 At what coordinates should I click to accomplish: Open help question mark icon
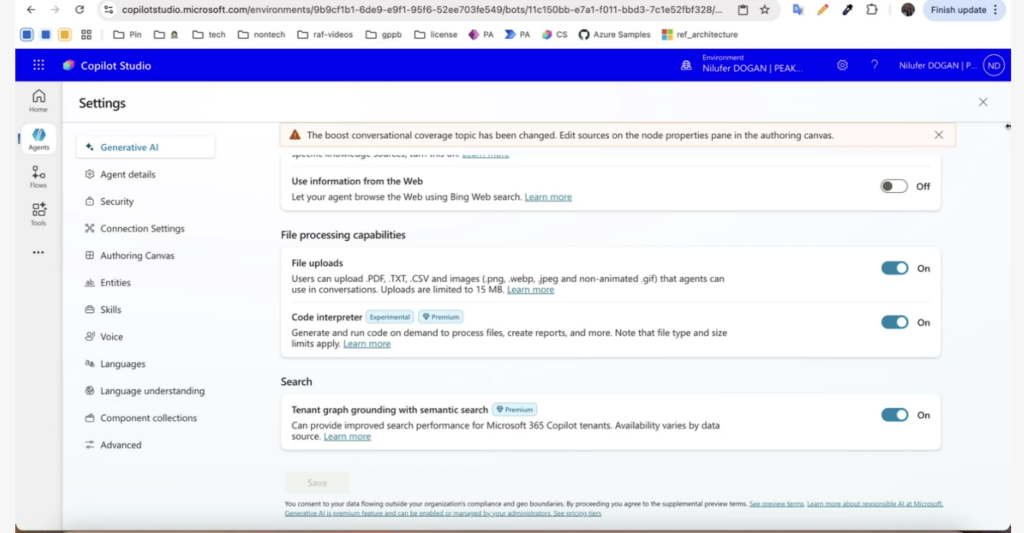pos(874,65)
